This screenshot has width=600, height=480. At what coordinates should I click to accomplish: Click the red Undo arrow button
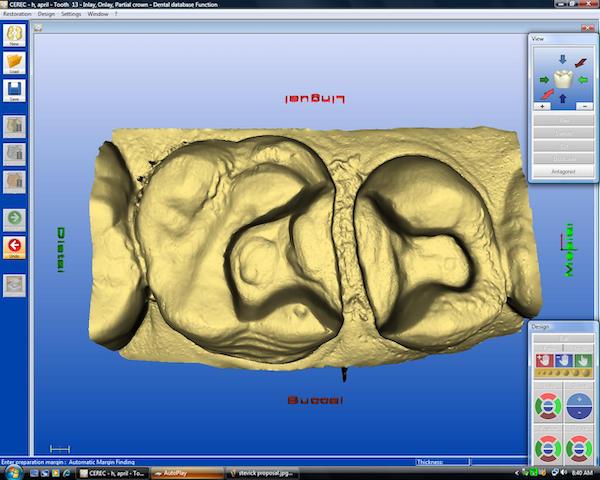pos(14,246)
